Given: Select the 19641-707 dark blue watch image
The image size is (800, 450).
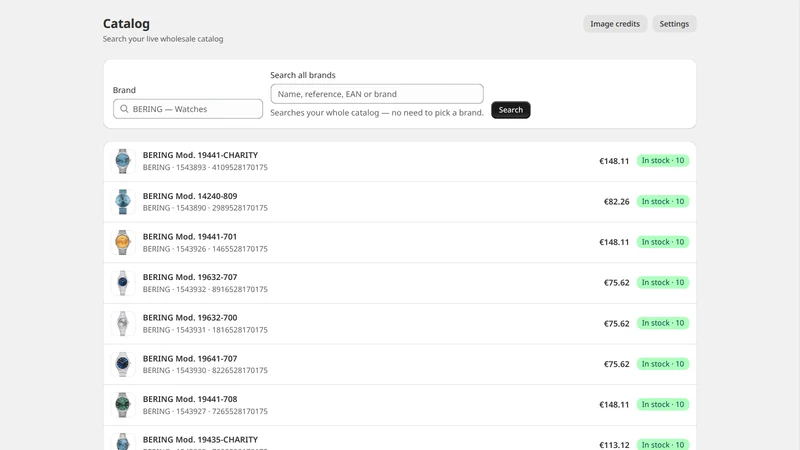Looking at the screenshot, I should coord(122,364).
